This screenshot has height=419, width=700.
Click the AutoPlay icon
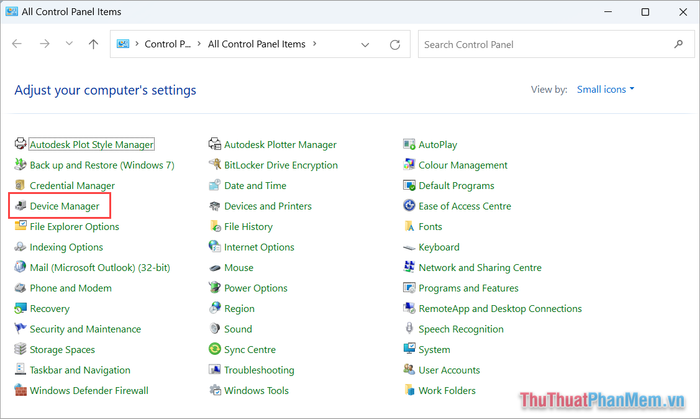pos(409,144)
